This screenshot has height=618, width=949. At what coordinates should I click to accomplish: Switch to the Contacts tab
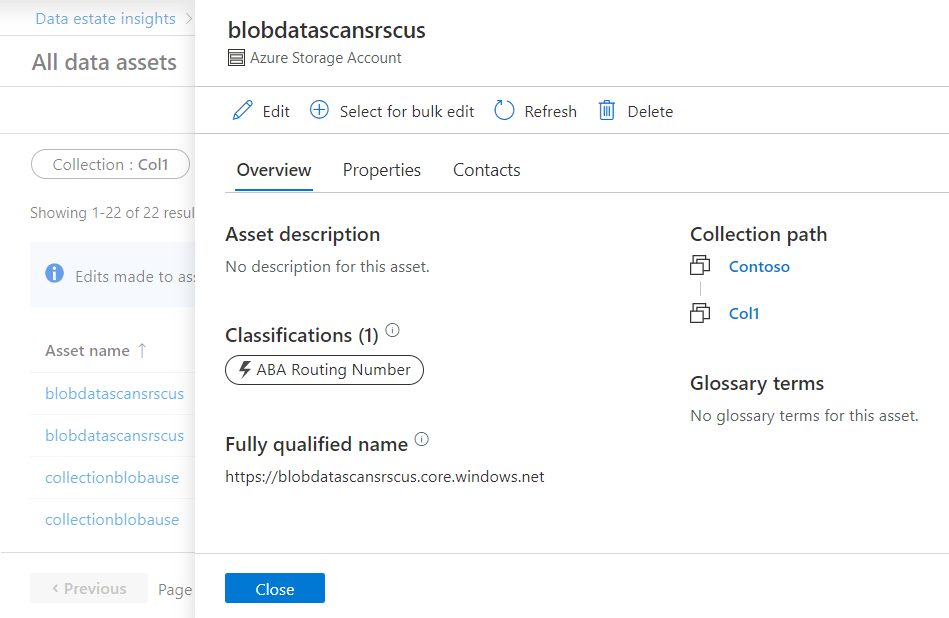click(x=486, y=170)
